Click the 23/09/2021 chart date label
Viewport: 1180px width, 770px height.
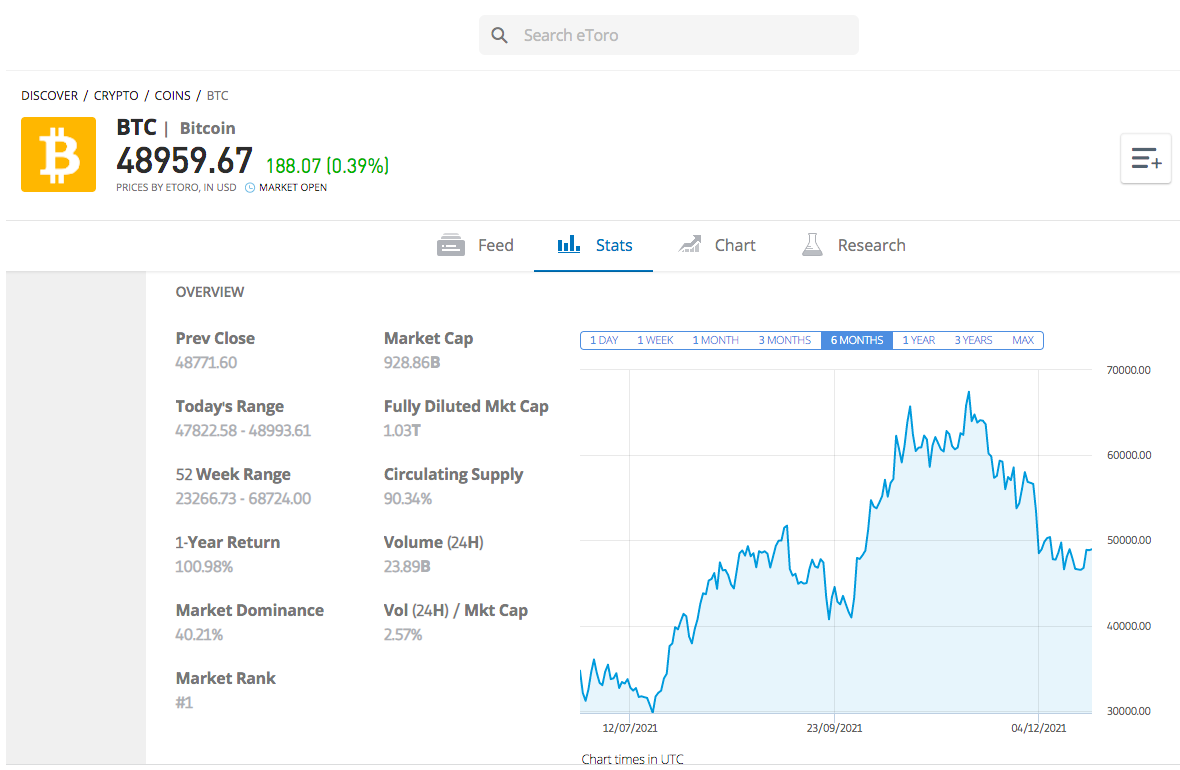point(834,728)
